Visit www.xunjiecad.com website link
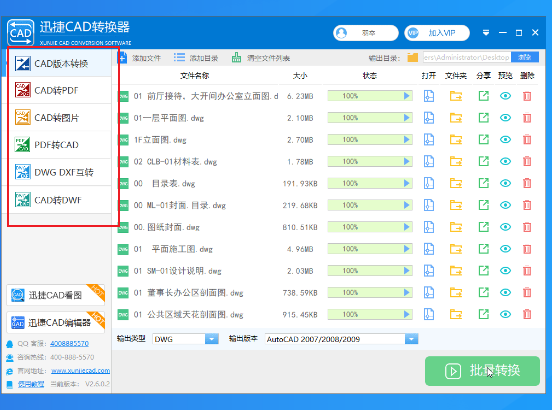 pyautogui.click(x=80, y=371)
